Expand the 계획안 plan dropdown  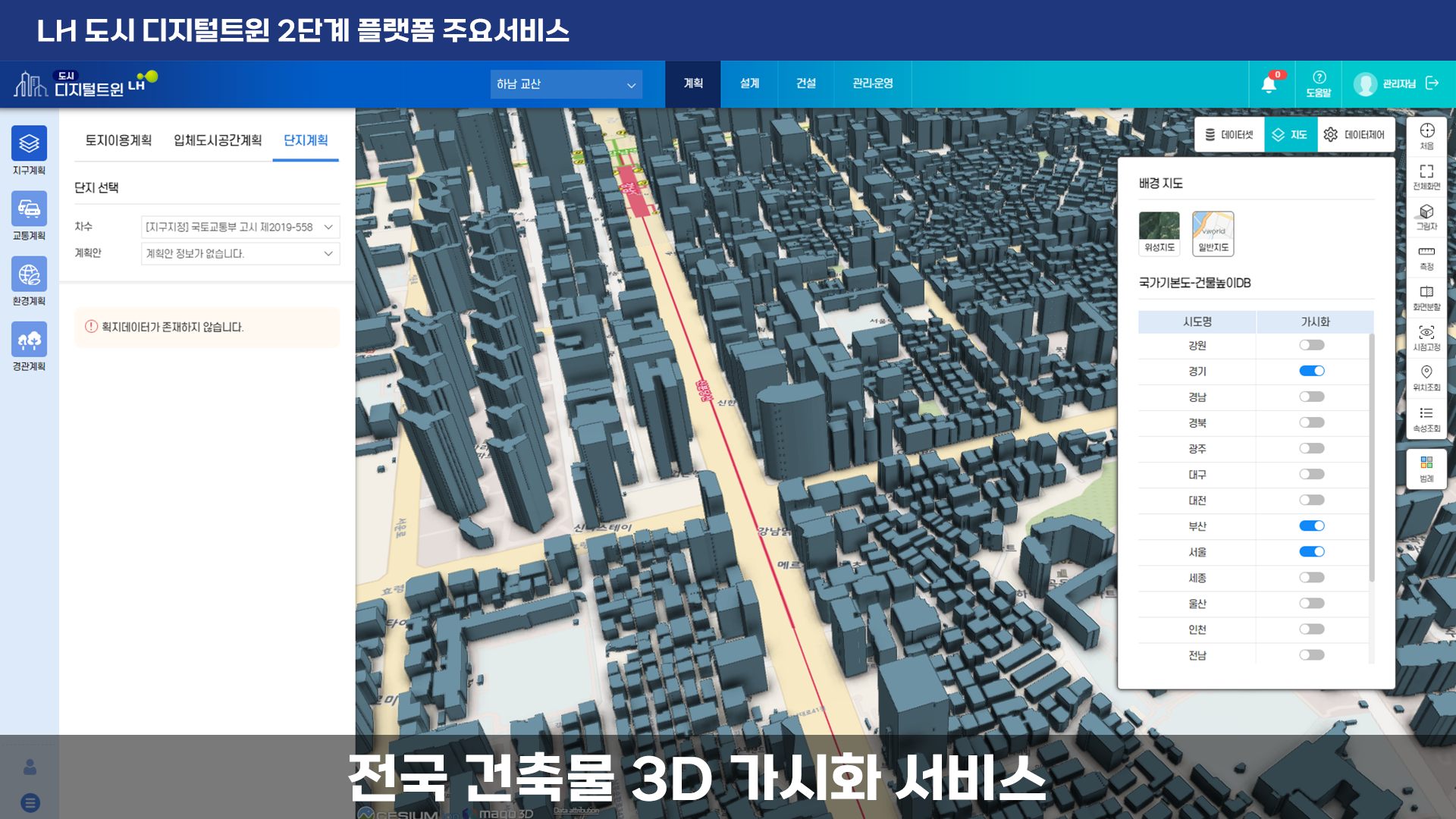click(x=240, y=253)
